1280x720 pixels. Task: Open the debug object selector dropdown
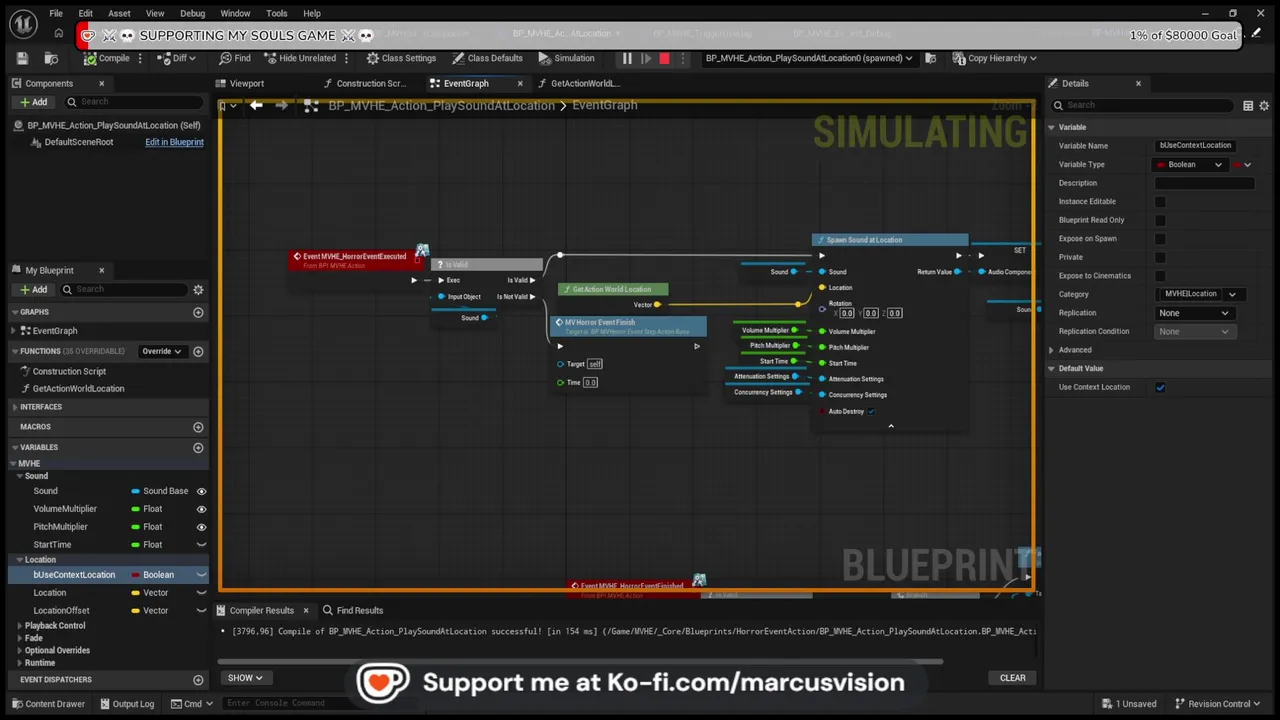808,58
